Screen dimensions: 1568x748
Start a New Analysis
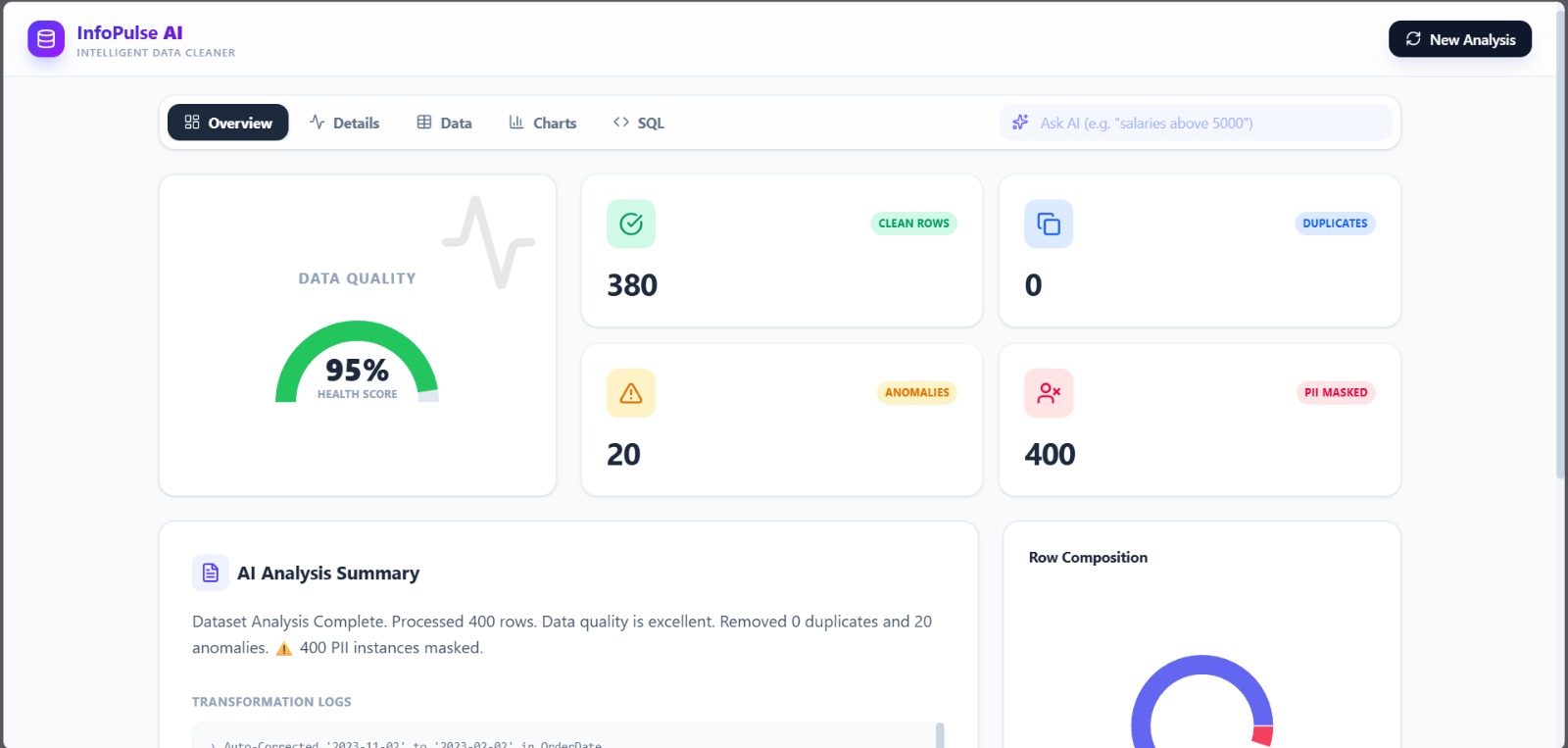pyautogui.click(x=1460, y=39)
